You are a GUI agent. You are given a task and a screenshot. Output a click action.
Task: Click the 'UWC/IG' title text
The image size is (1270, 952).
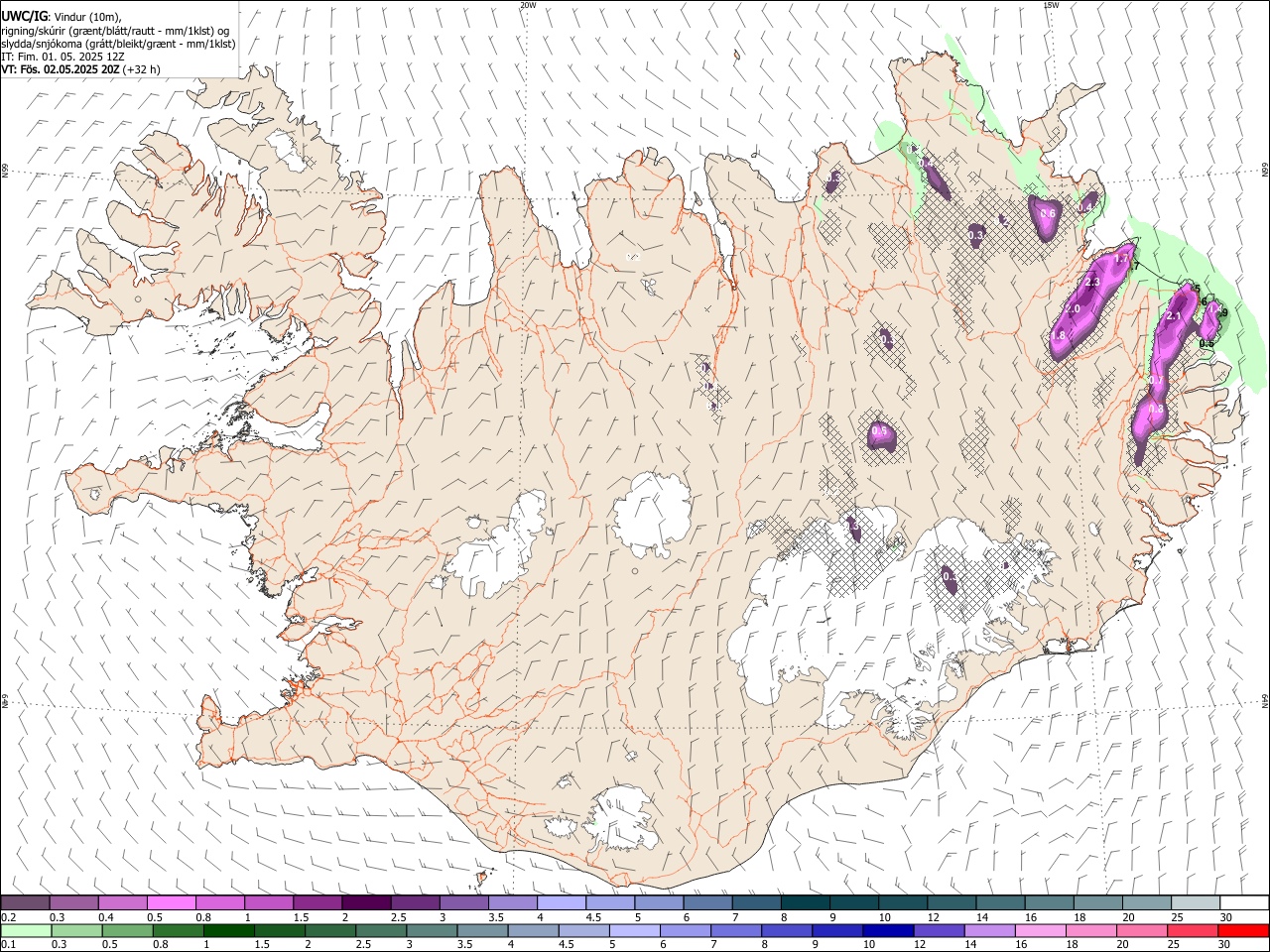[x=24, y=16]
